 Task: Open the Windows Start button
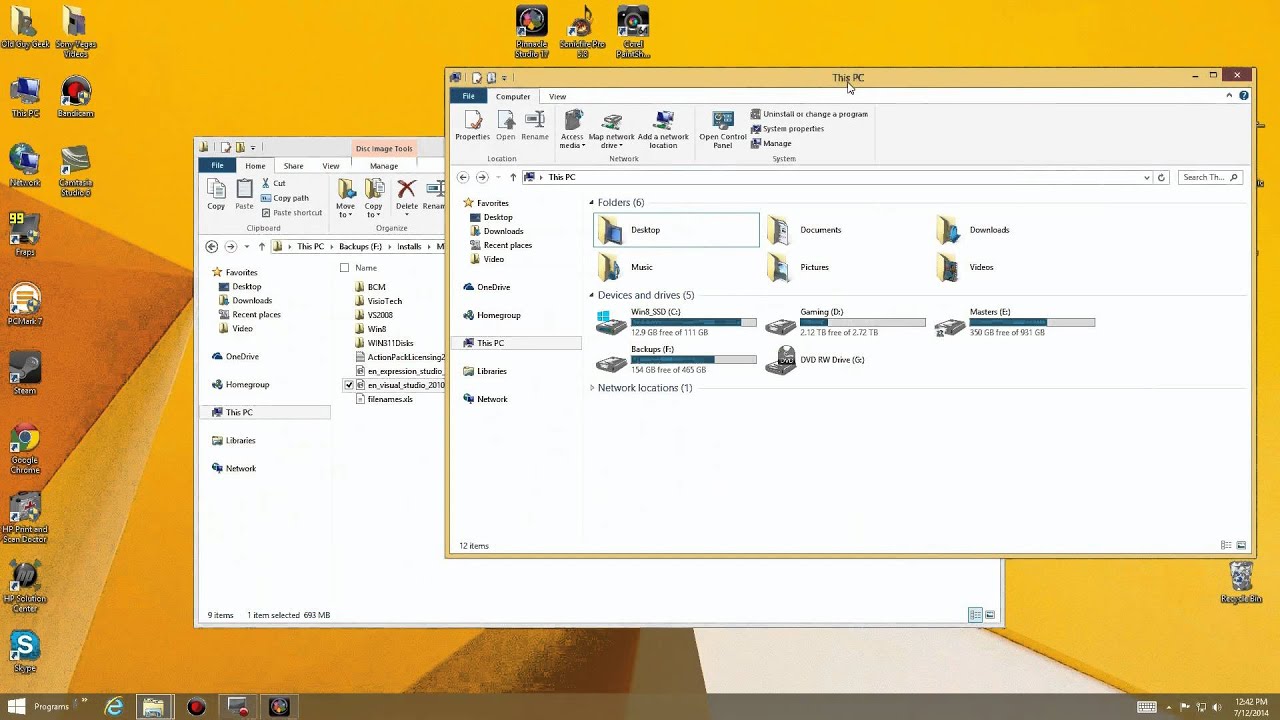16,707
